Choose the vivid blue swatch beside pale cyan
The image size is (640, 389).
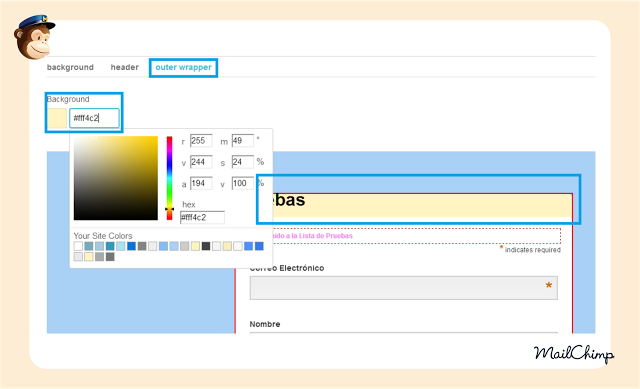click(x=131, y=246)
